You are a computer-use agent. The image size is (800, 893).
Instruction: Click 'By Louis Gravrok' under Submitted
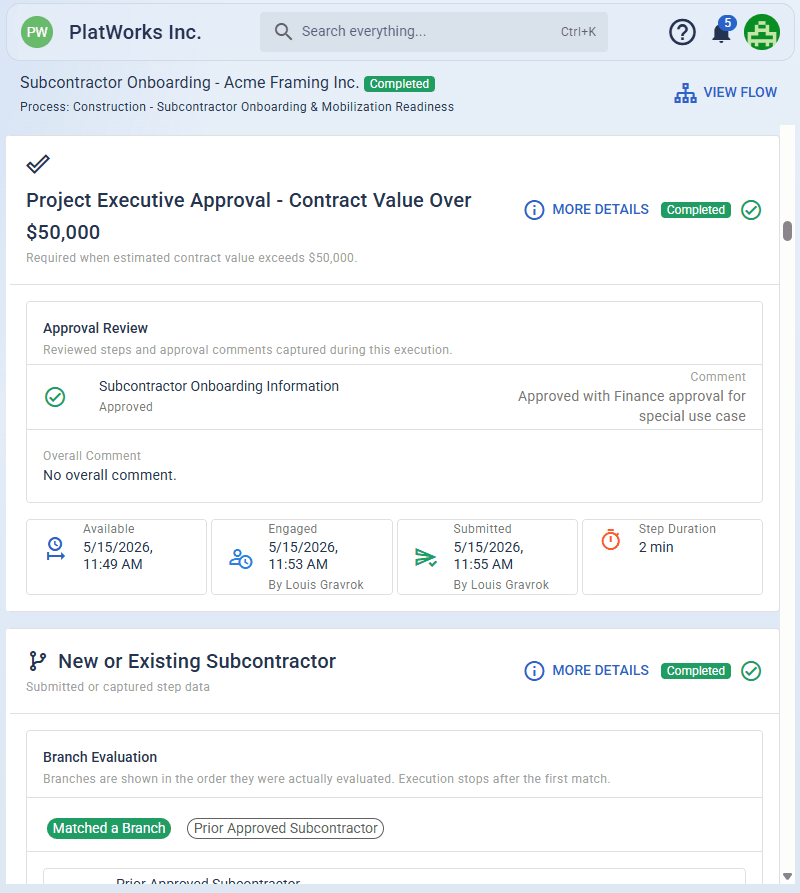[x=501, y=585]
